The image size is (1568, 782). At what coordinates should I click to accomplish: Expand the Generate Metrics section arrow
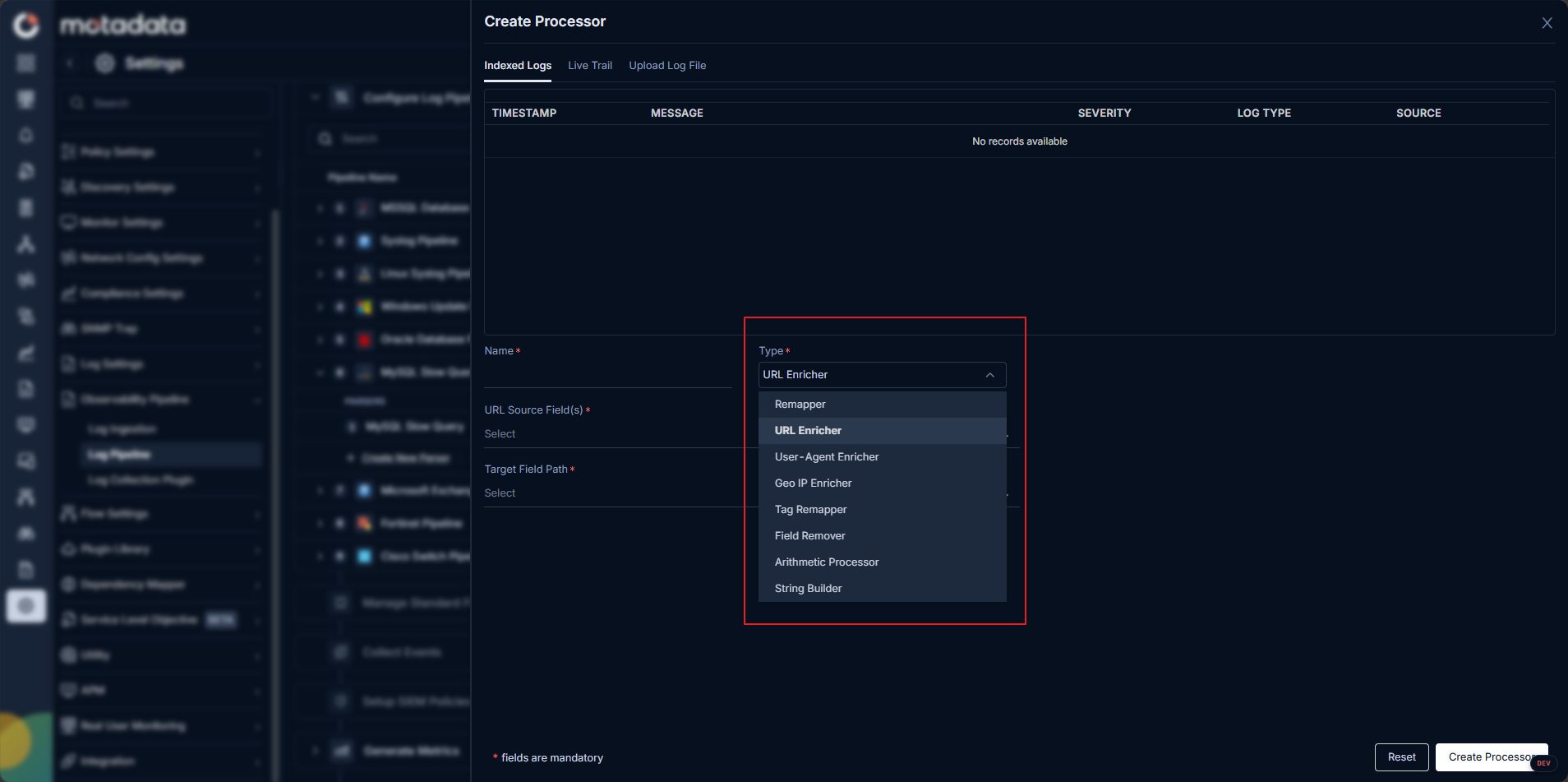[316, 750]
